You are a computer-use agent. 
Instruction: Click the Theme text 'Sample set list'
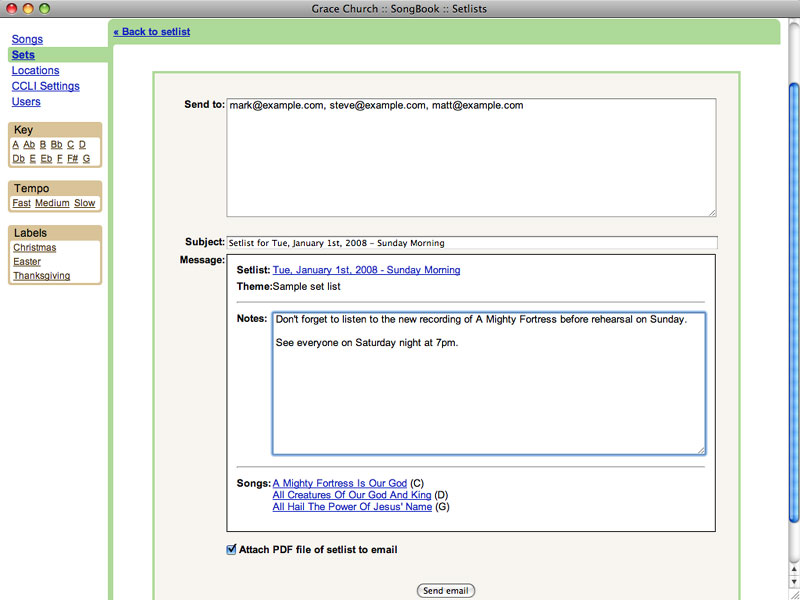click(x=307, y=287)
